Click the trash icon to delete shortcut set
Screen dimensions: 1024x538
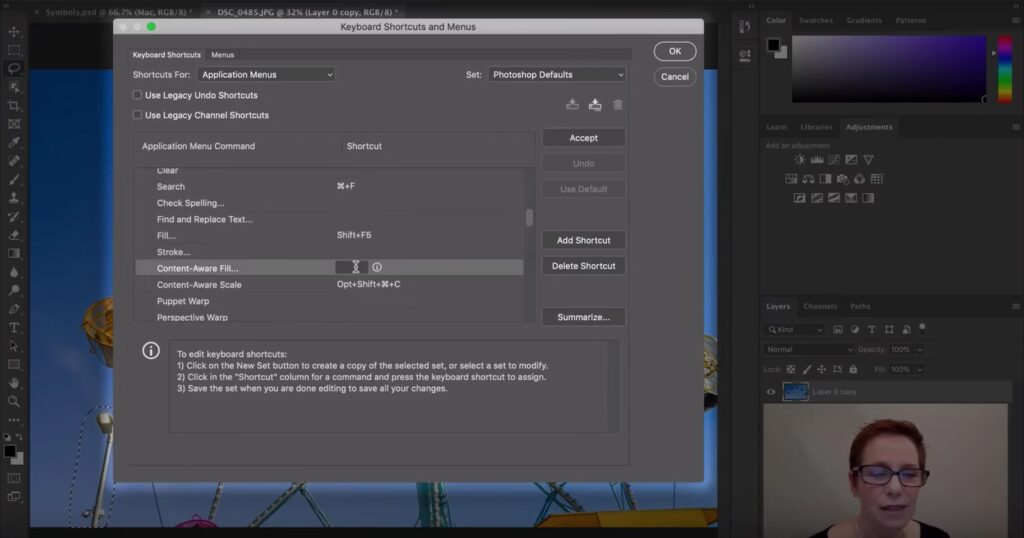click(618, 104)
